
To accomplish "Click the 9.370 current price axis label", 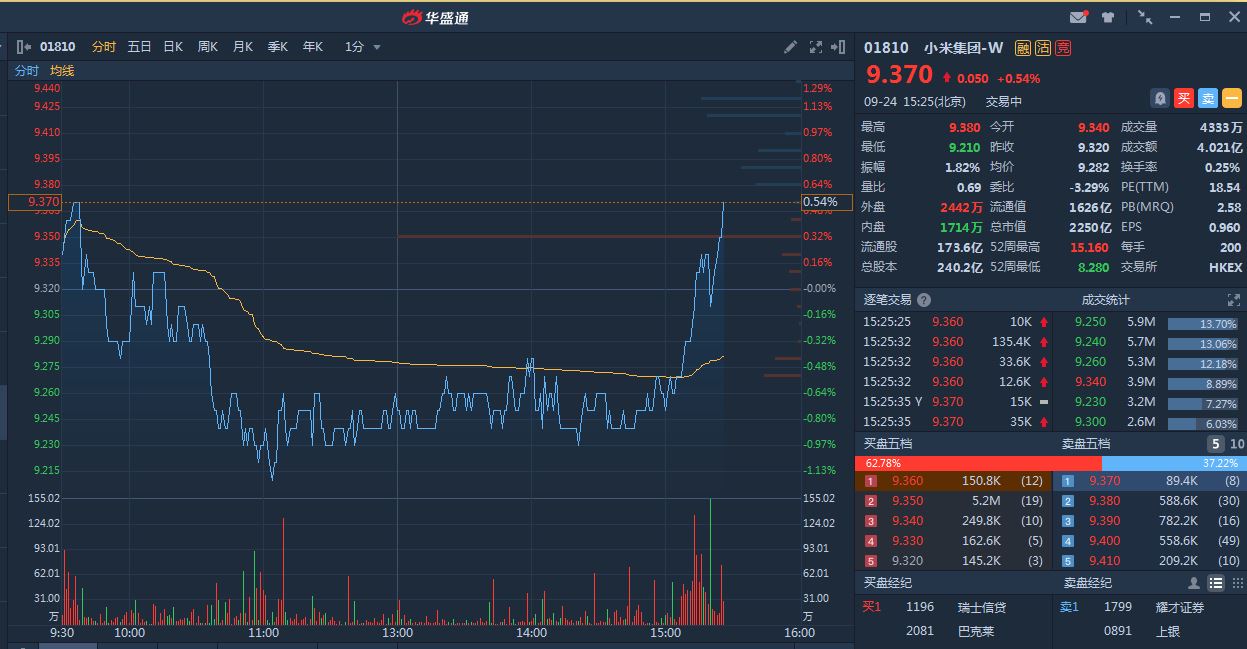I will tap(35, 203).
